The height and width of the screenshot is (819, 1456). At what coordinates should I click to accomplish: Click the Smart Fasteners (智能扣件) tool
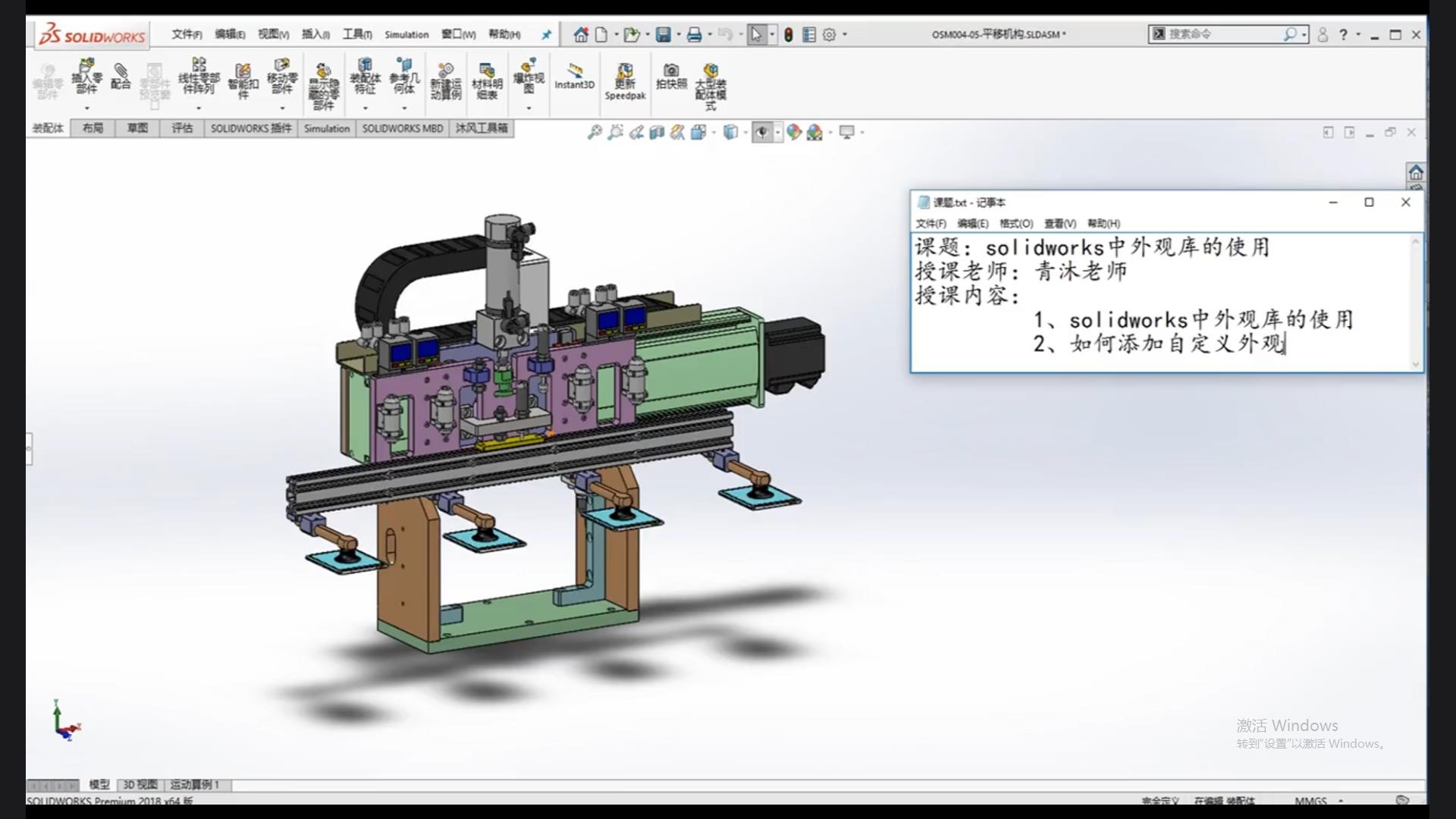[x=243, y=82]
